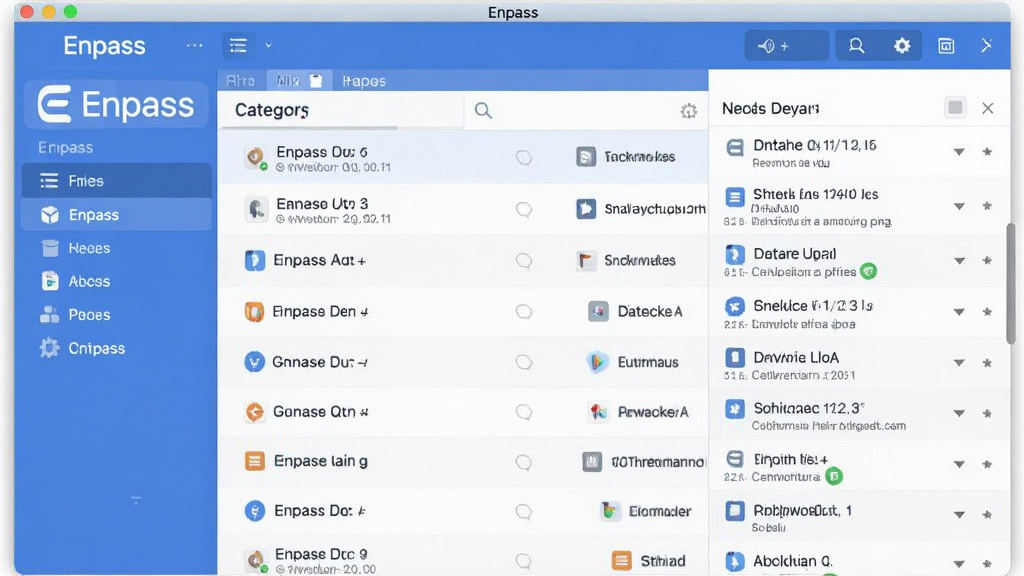Switch to the Itapes tab
The width and height of the screenshot is (1024, 576).
tap(364, 81)
